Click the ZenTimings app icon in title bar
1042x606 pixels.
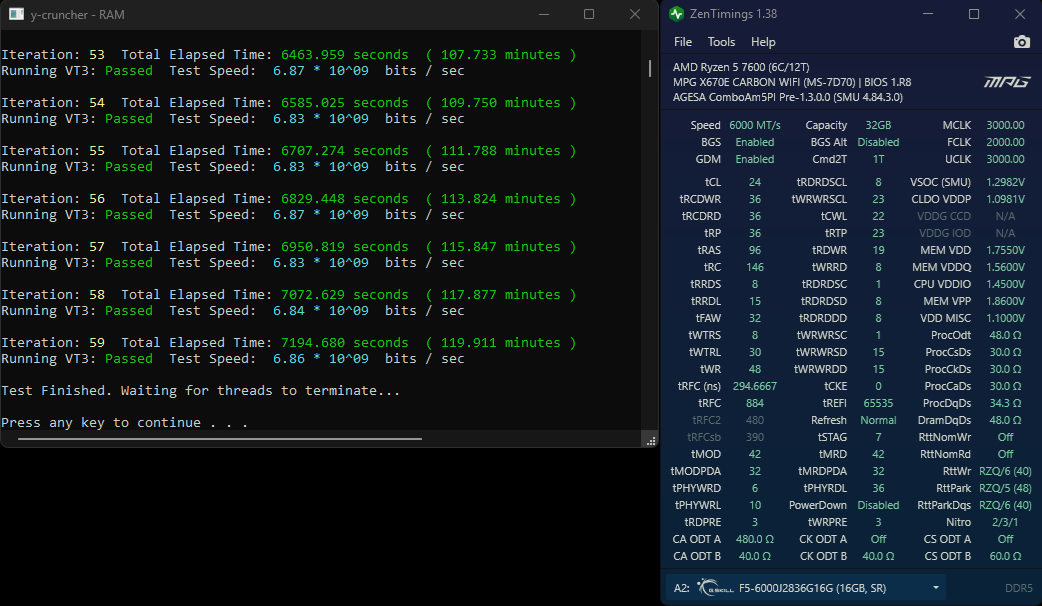click(x=677, y=13)
